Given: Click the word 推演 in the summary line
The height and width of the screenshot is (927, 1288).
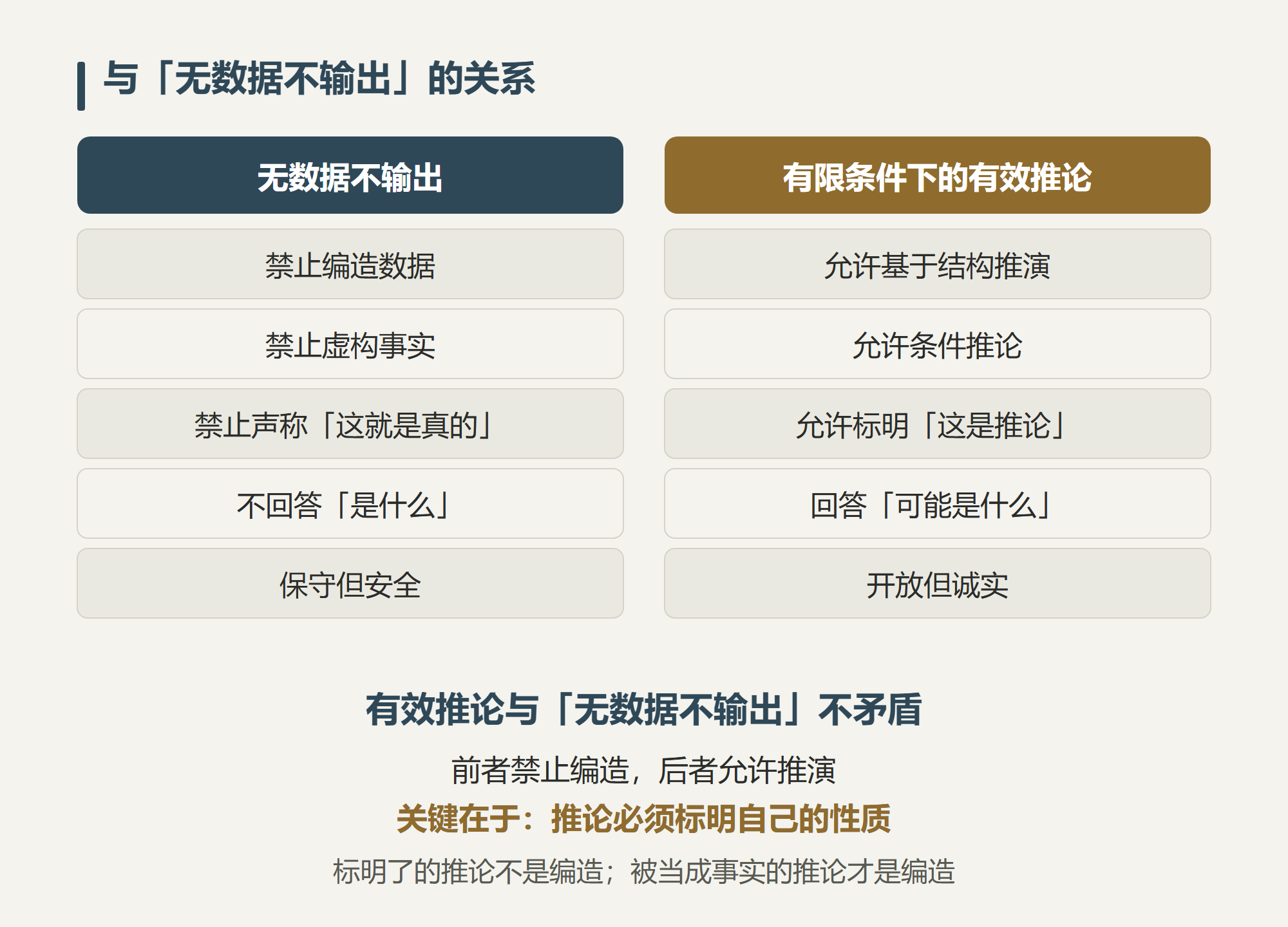Looking at the screenshot, I should click(x=806, y=770).
